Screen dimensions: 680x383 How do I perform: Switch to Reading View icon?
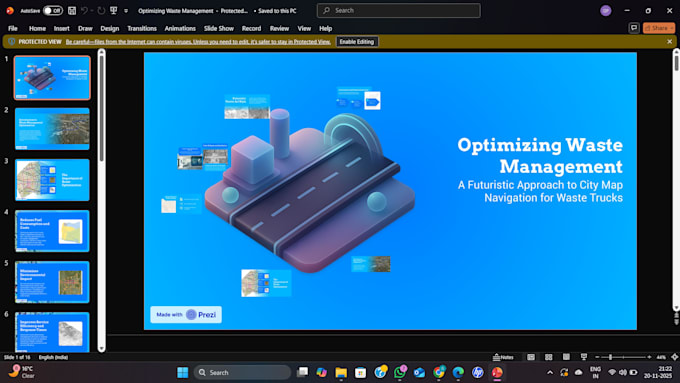(566, 357)
